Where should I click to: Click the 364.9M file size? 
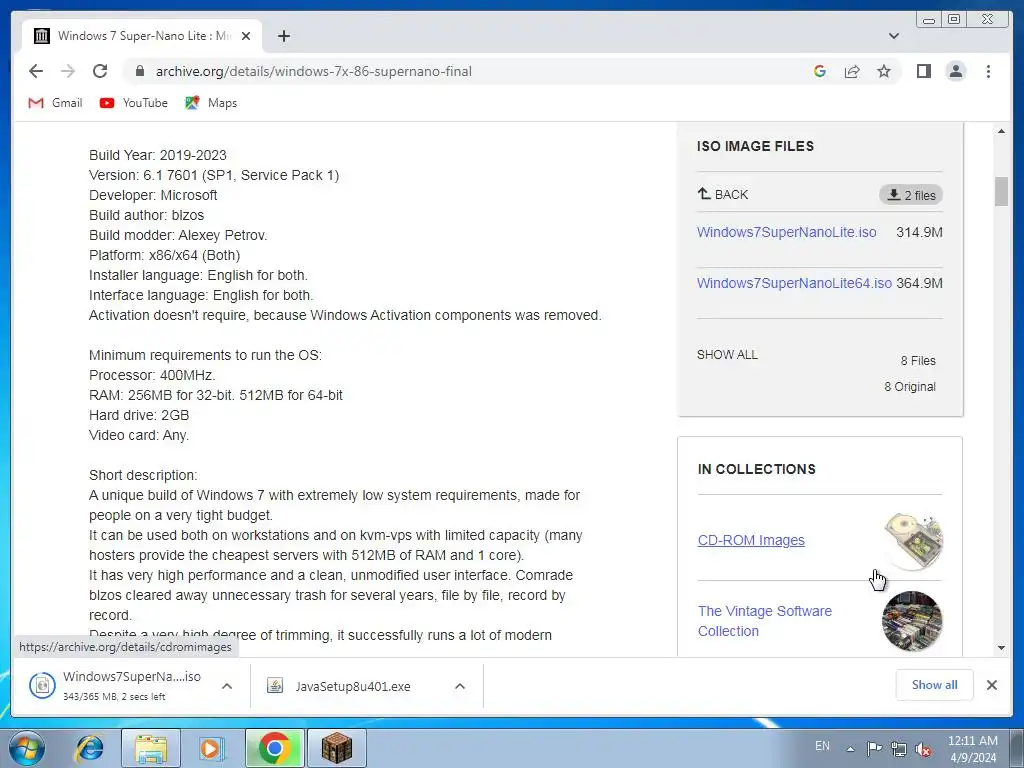pyautogui.click(x=920, y=283)
